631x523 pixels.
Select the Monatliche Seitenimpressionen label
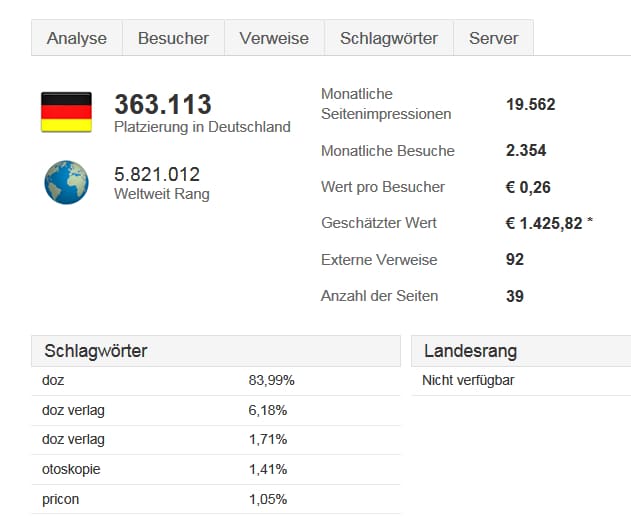pyautogui.click(x=385, y=104)
